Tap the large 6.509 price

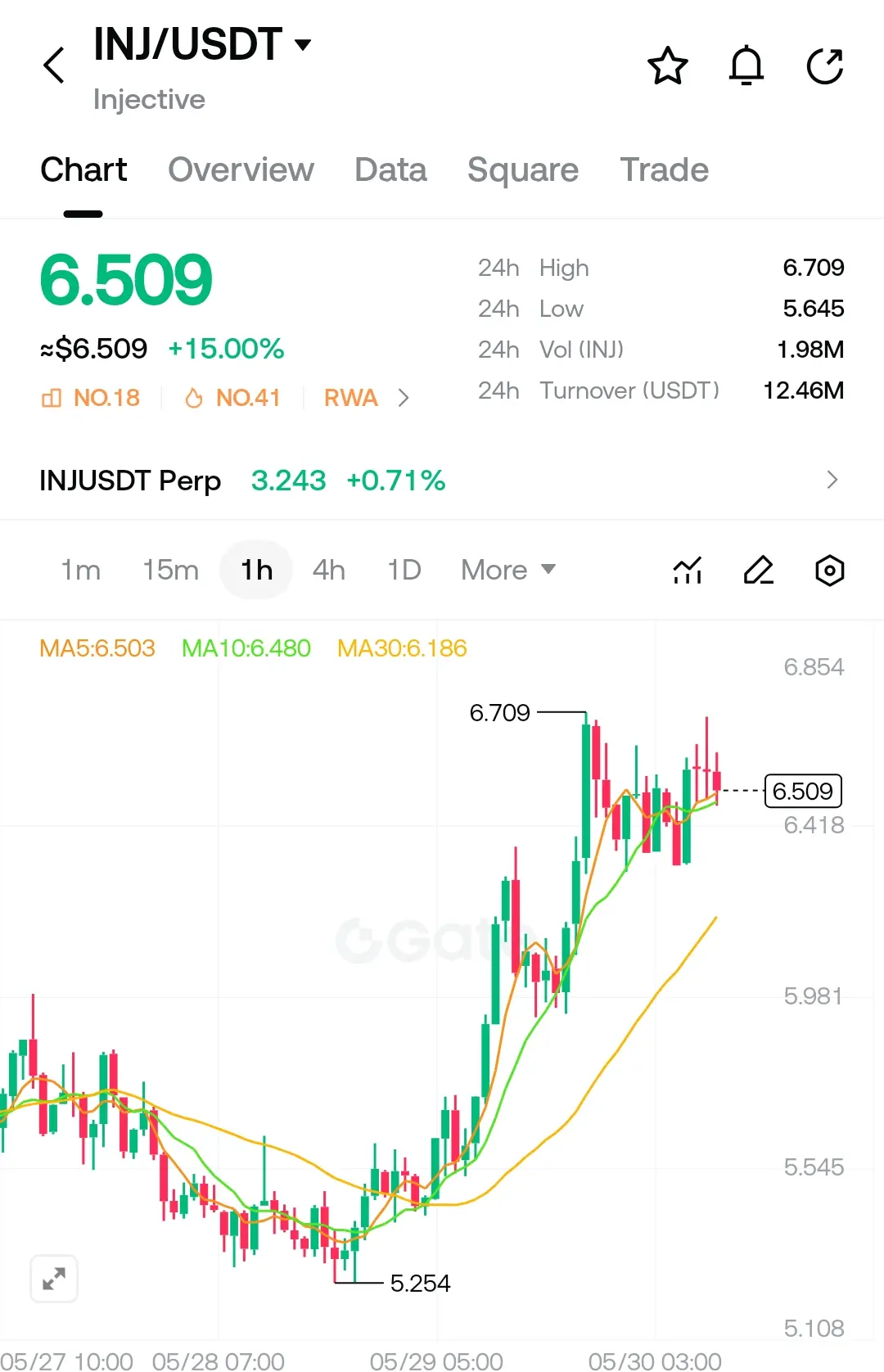tap(126, 280)
